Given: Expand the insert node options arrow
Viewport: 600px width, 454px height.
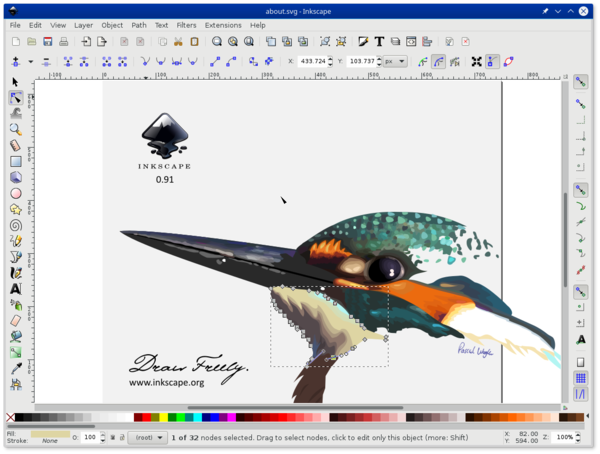Looking at the screenshot, I should coord(31,62).
